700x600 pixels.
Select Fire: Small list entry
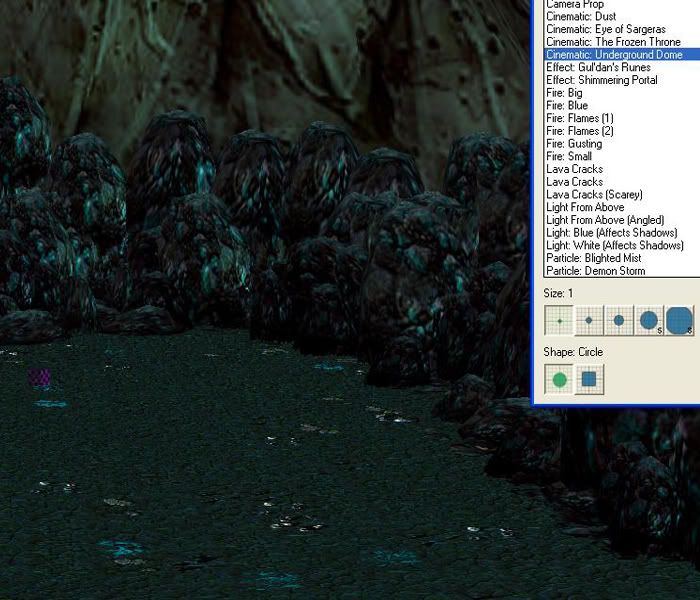[569, 156]
